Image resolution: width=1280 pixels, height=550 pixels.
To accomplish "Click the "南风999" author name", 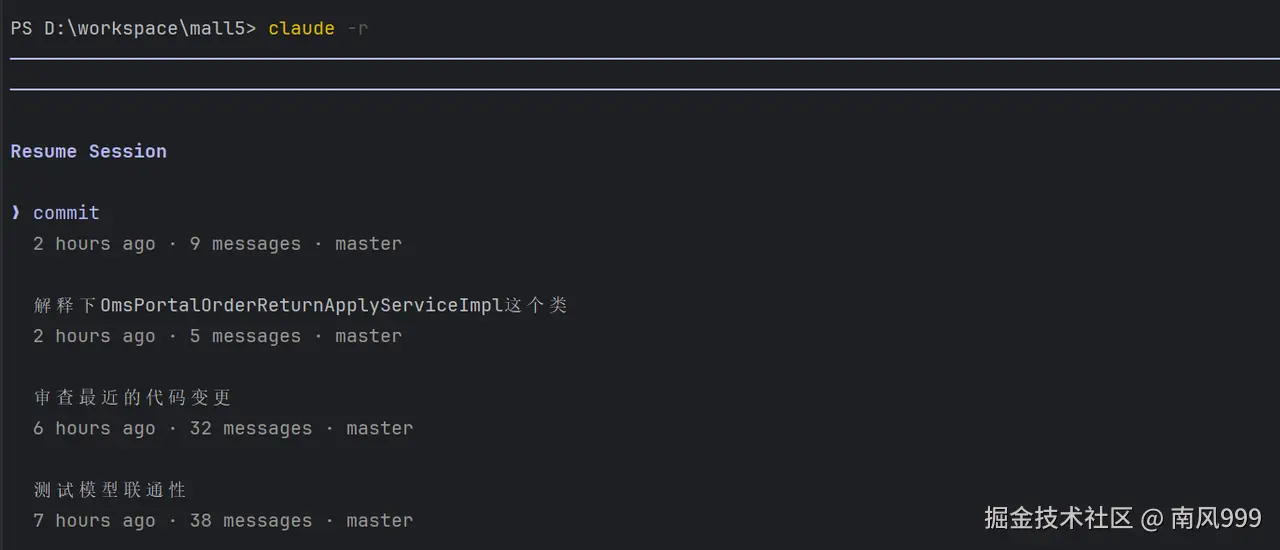I will 1216,518.
